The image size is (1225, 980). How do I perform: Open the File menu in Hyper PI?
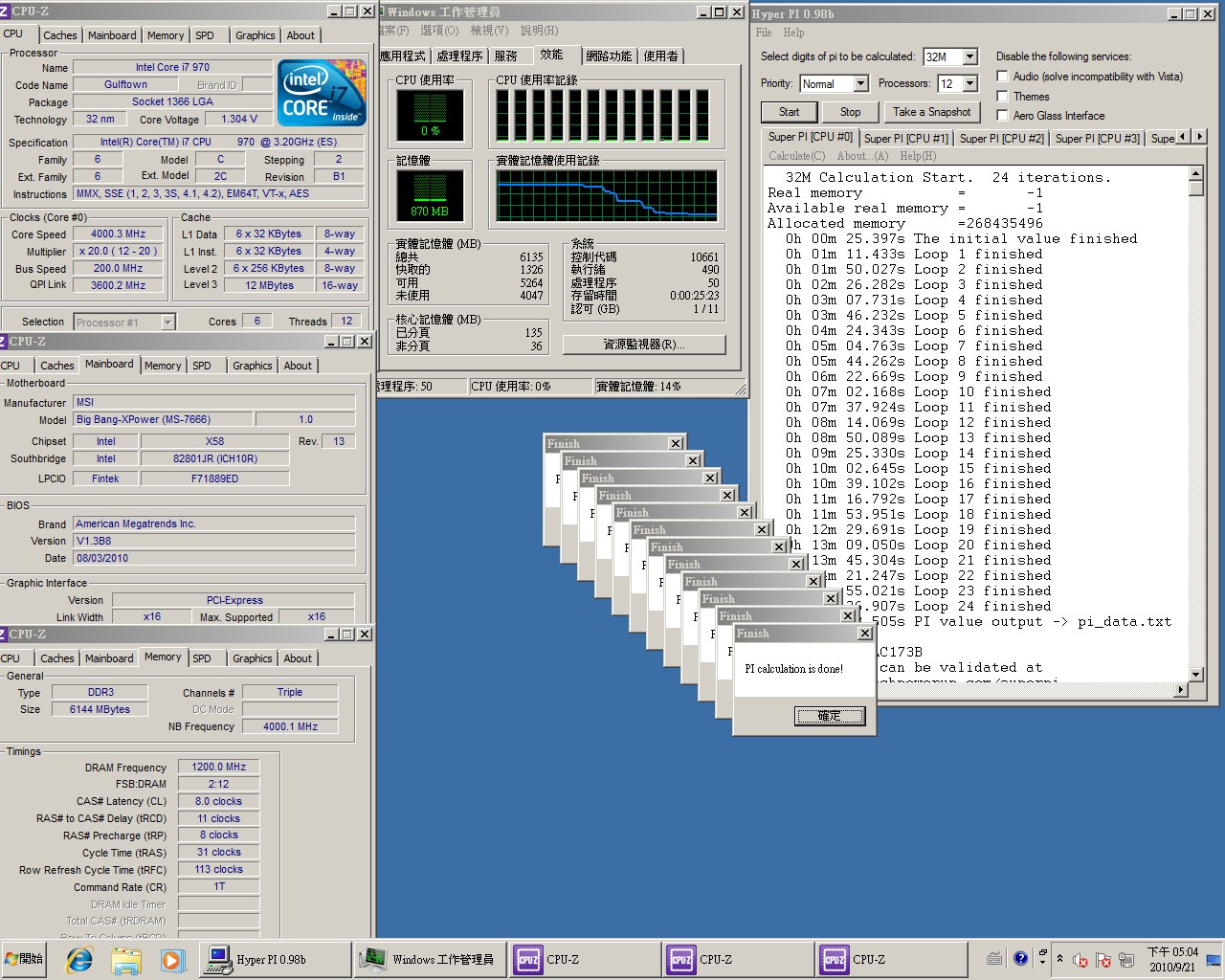click(x=764, y=33)
